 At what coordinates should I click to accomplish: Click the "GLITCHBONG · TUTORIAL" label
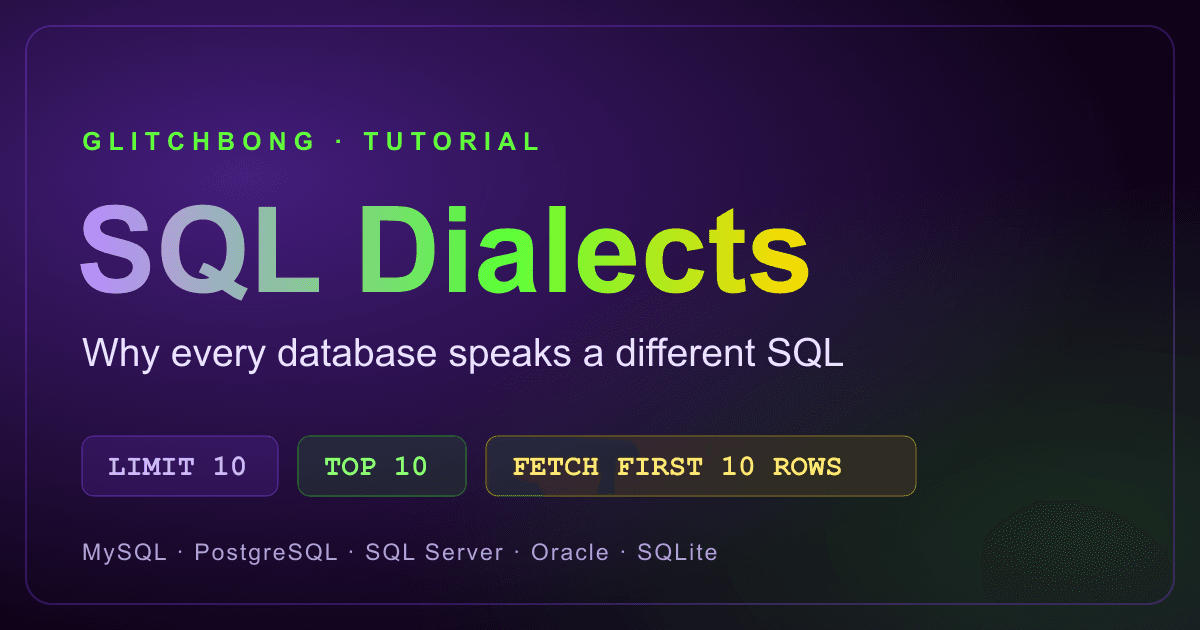[311, 142]
